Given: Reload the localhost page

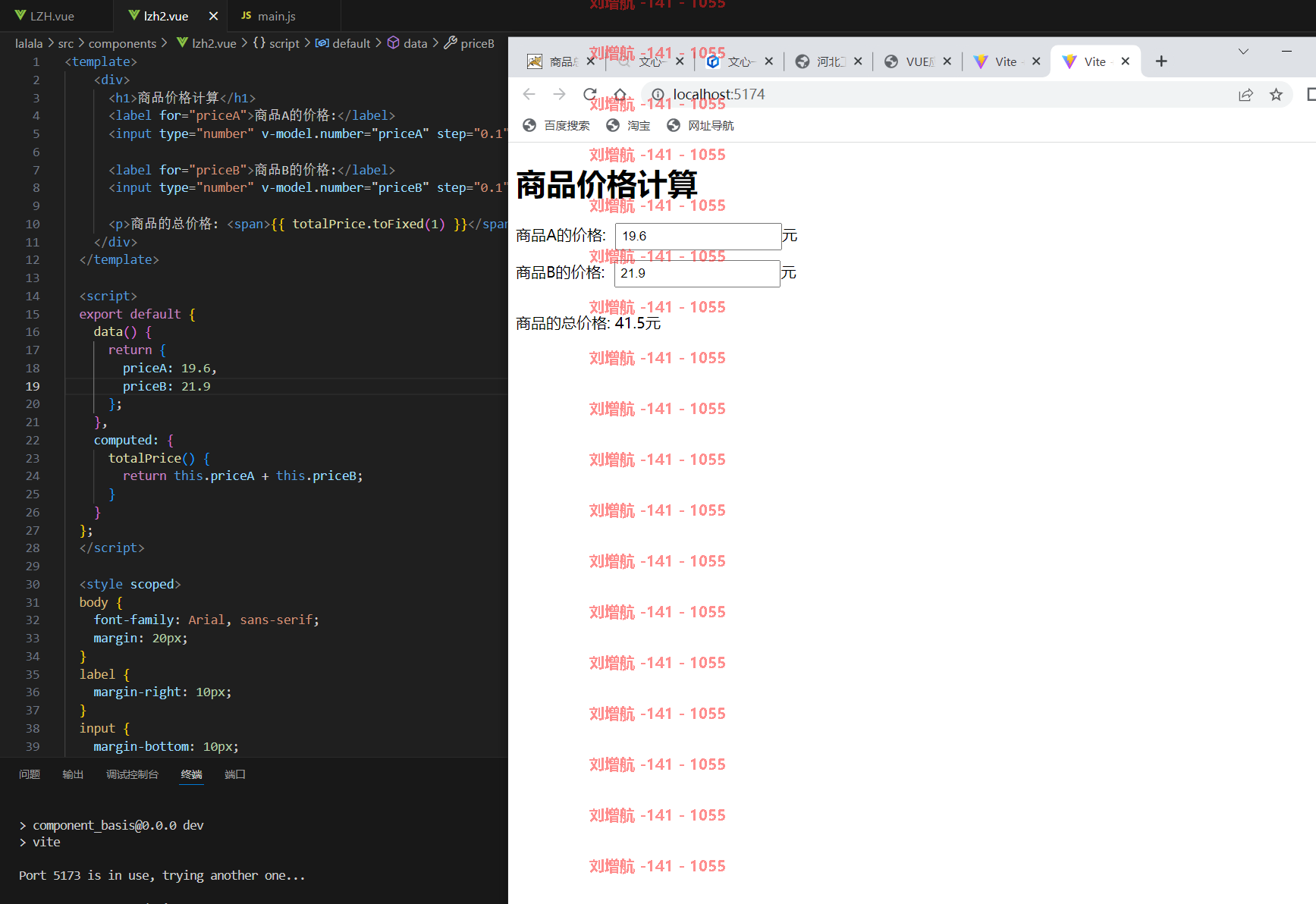Looking at the screenshot, I should click(x=590, y=94).
